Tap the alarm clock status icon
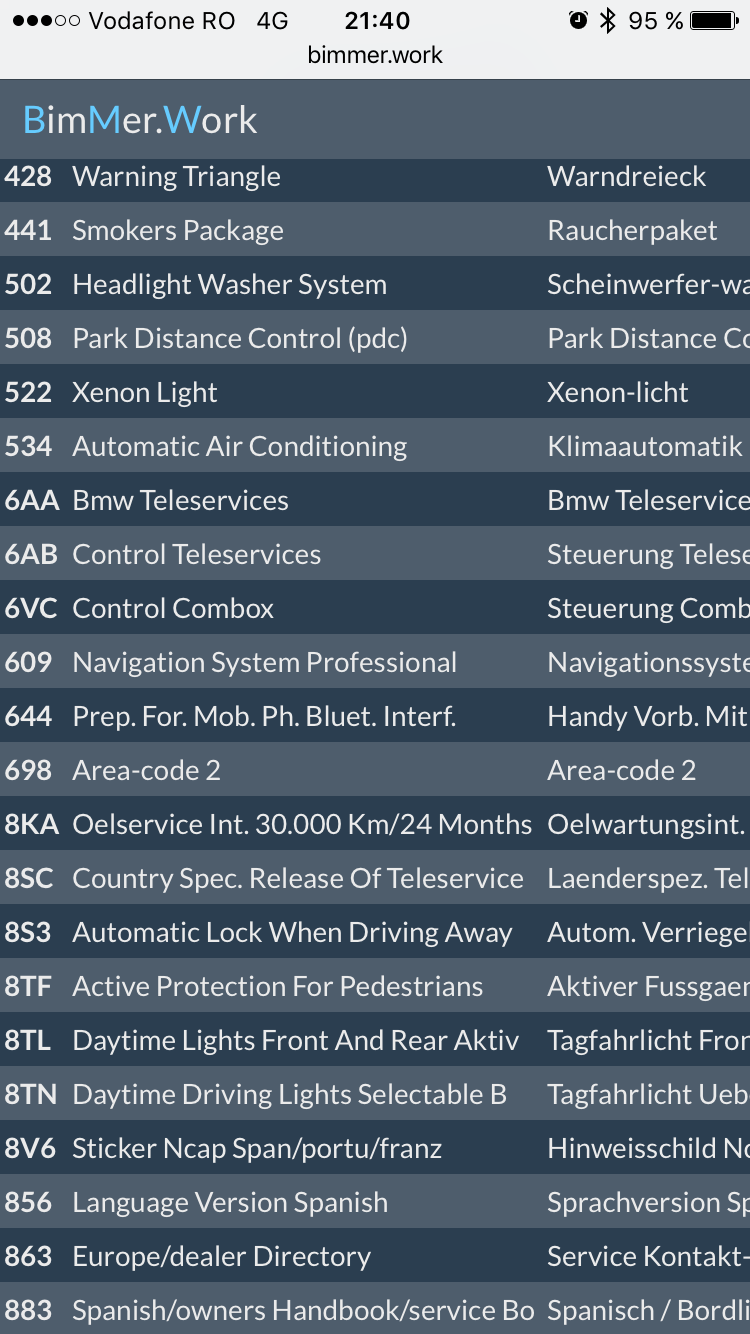The width and height of the screenshot is (750, 1334). click(x=578, y=20)
